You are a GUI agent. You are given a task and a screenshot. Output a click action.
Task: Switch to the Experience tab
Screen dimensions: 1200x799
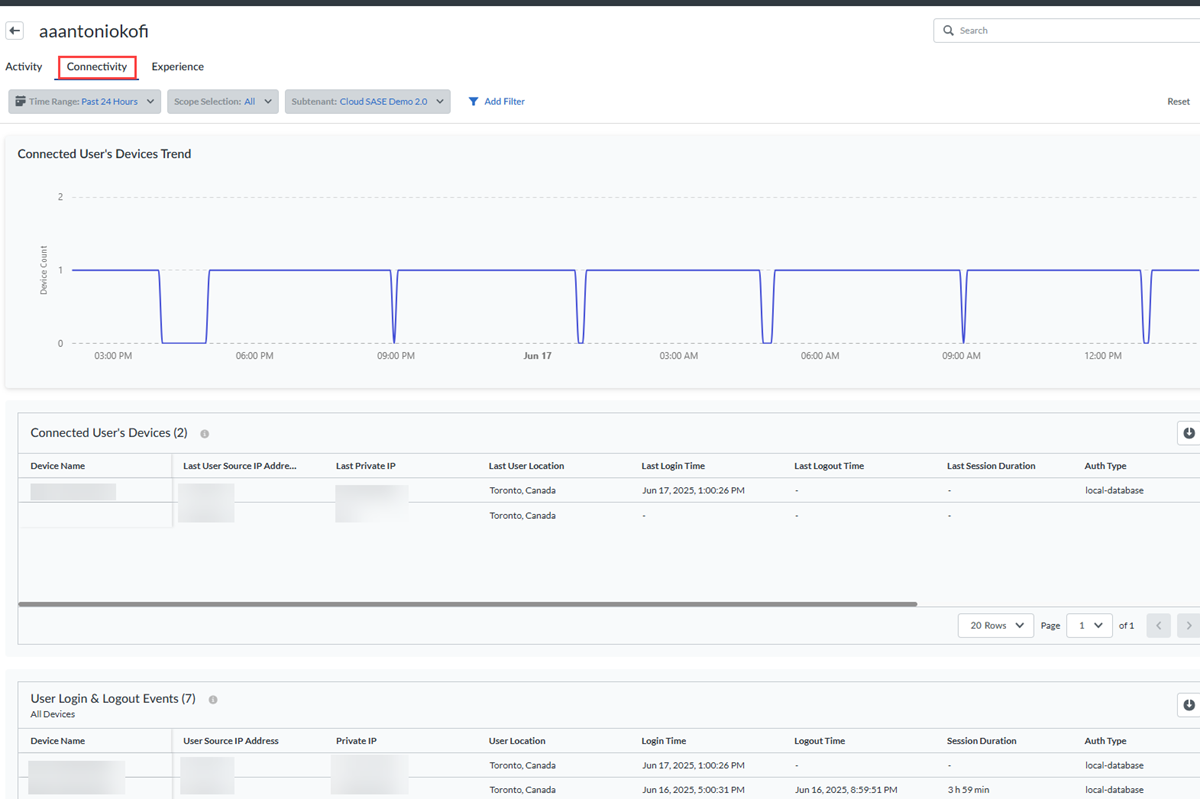(177, 67)
